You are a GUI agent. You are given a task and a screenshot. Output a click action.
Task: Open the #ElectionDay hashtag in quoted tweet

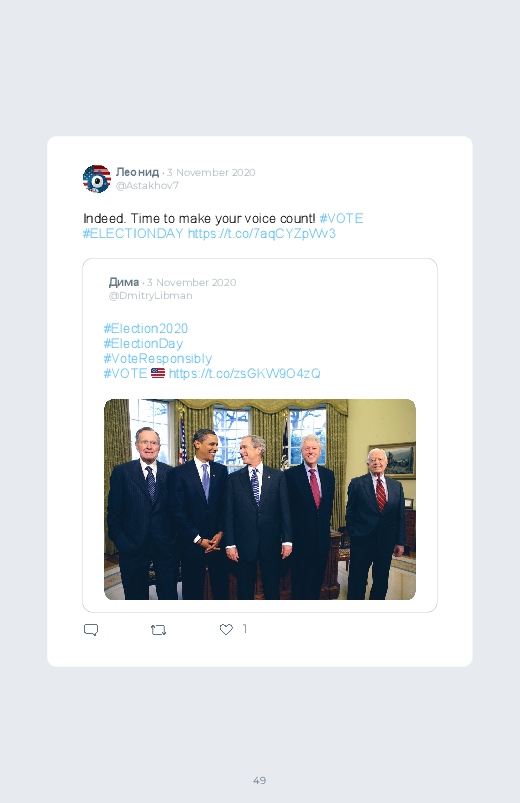tap(143, 343)
